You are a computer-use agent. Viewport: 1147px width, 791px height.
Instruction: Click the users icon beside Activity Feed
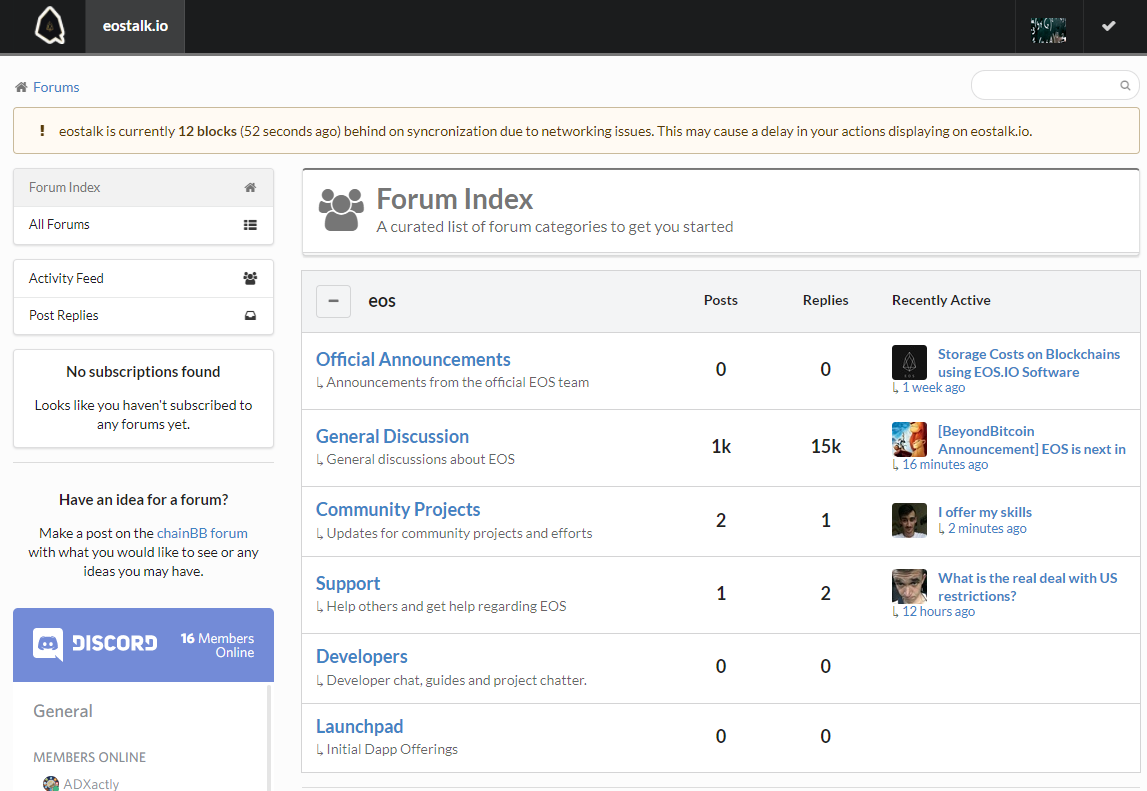coord(250,279)
